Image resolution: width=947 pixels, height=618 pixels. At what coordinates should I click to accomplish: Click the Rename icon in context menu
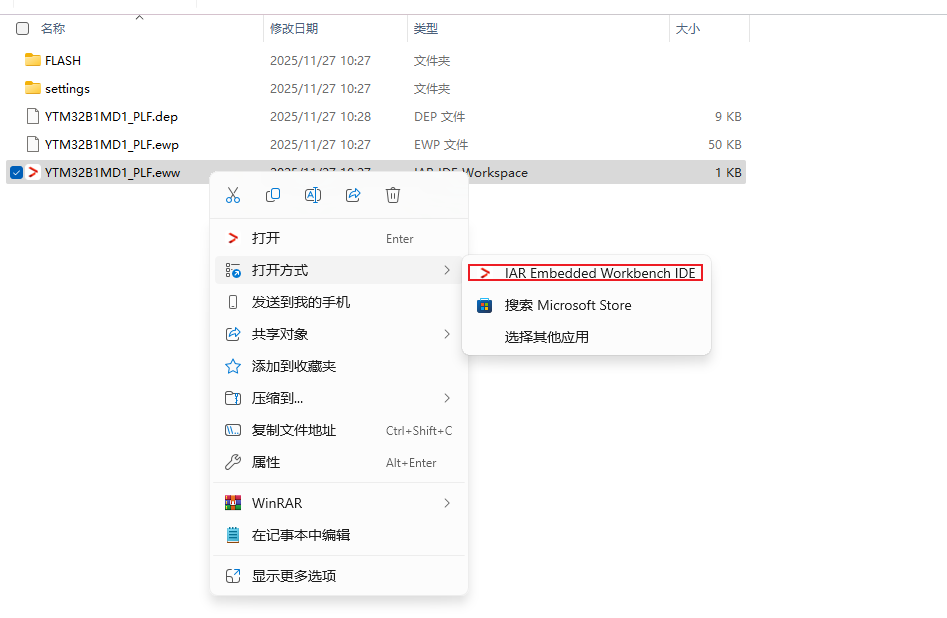tap(313, 196)
